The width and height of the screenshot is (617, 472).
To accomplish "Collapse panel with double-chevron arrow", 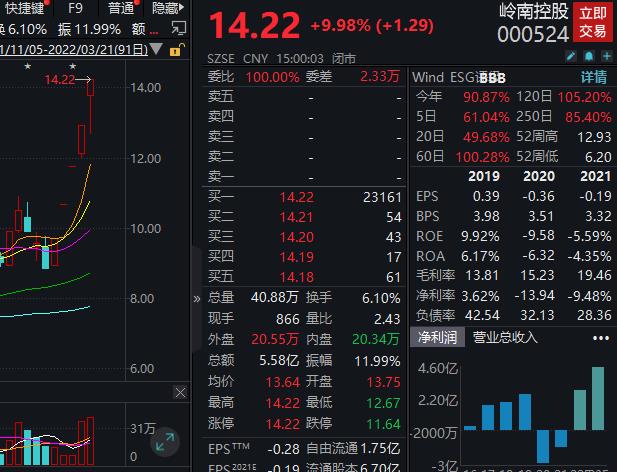I will (197, 299).
